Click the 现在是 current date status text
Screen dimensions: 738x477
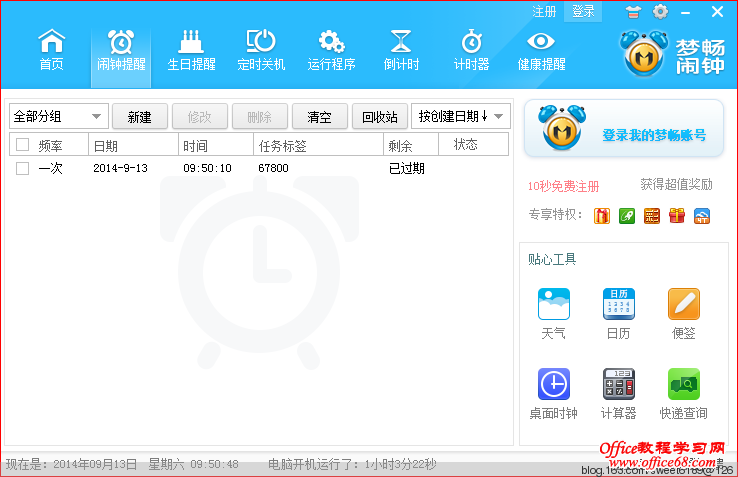[122, 464]
